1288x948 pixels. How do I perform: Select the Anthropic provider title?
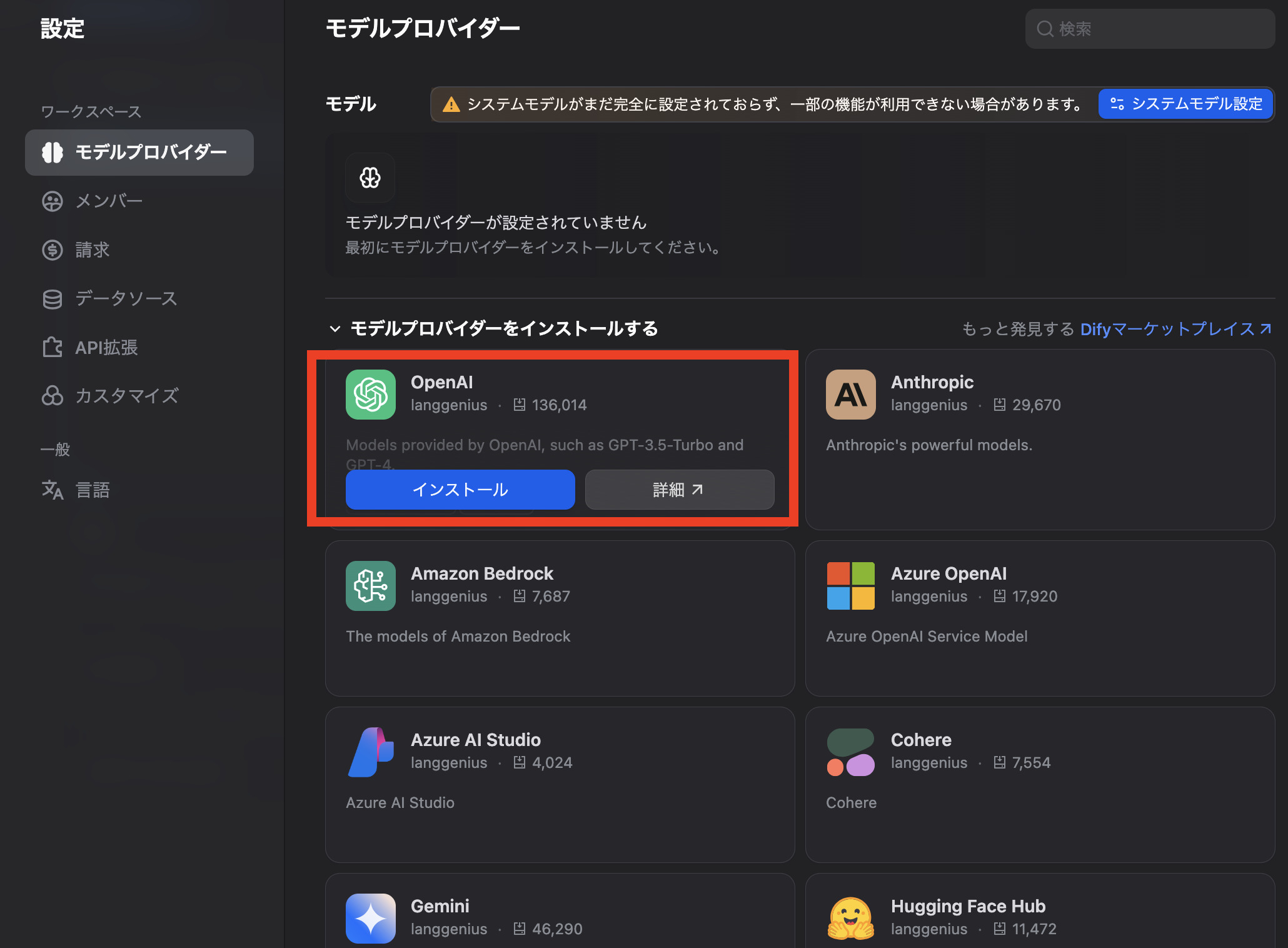pos(932,382)
